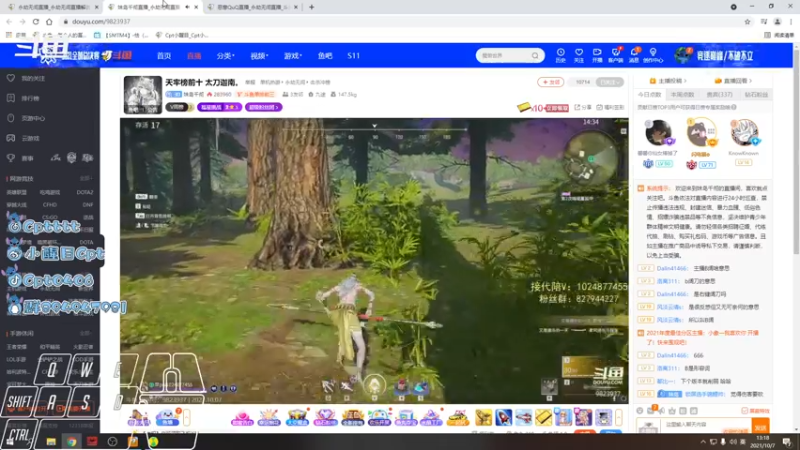Click the KnowKnown contributor avatar
This screenshot has width=800, height=450.
[x=744, y=132]
